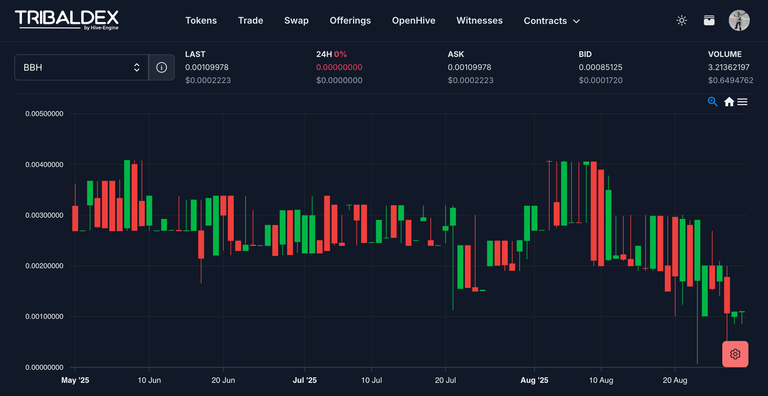Click the BID value 0.00085125

tap(600, 67)
